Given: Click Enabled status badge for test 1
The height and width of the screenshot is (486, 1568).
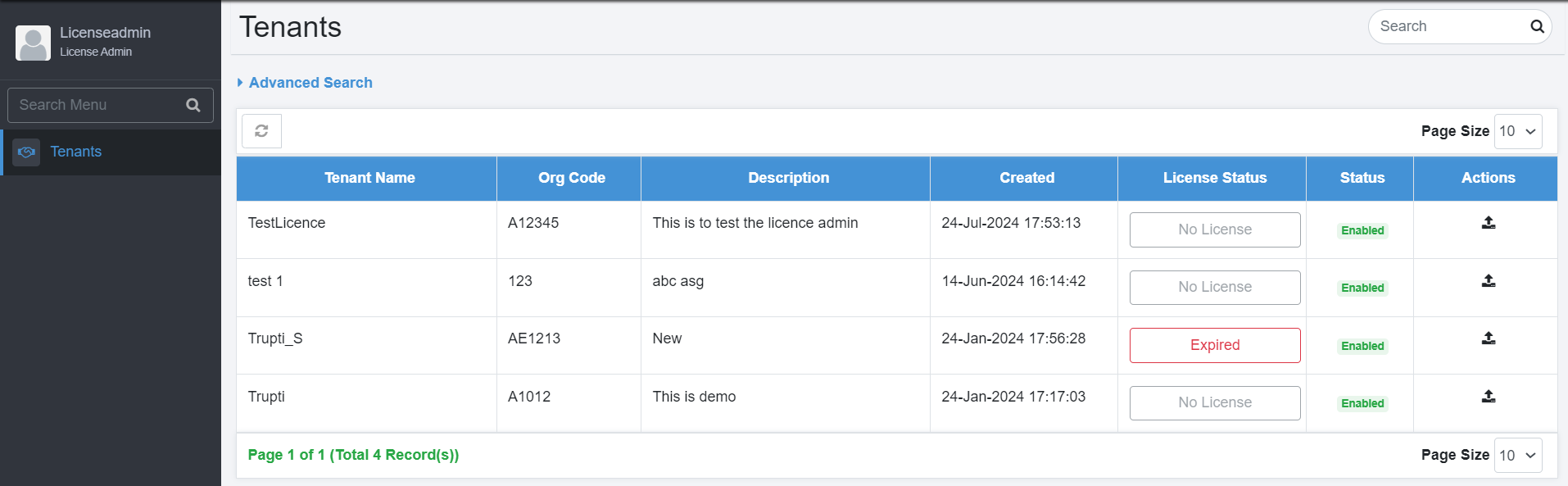Looking at the screenshot, I should coord(1362,288).
